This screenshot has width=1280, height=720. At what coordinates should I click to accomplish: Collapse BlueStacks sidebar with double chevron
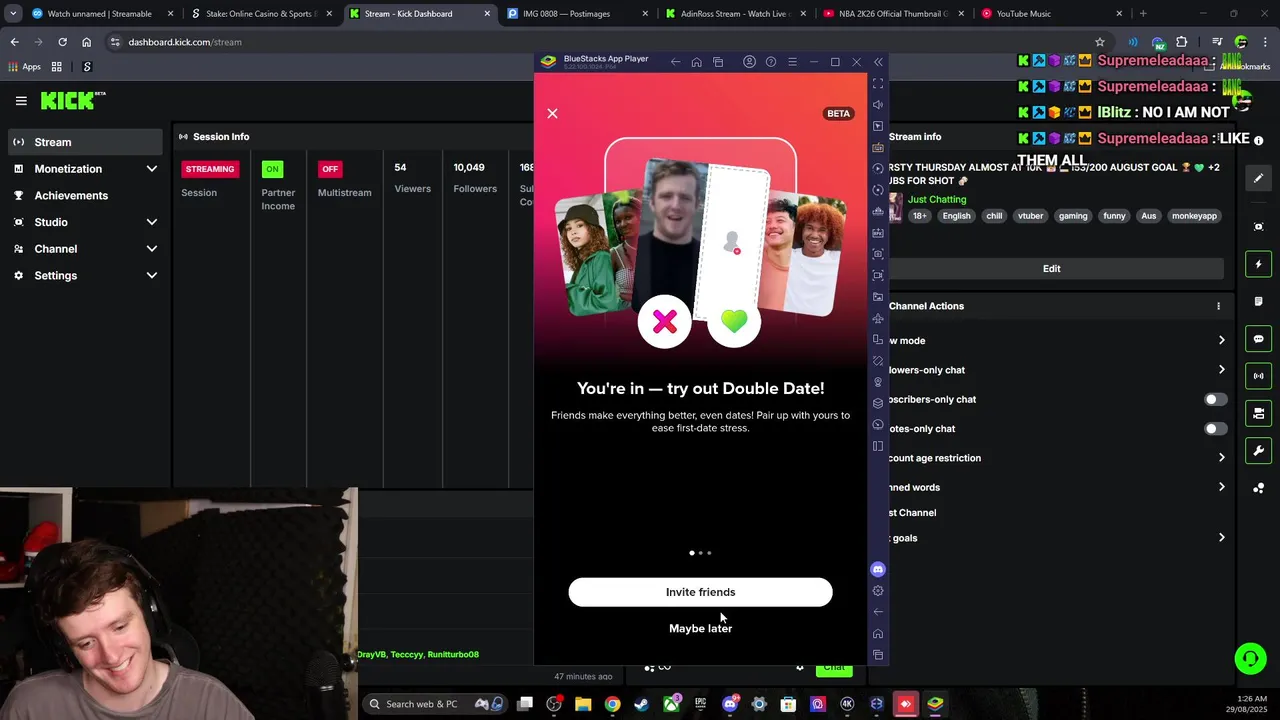coord(878,62)
